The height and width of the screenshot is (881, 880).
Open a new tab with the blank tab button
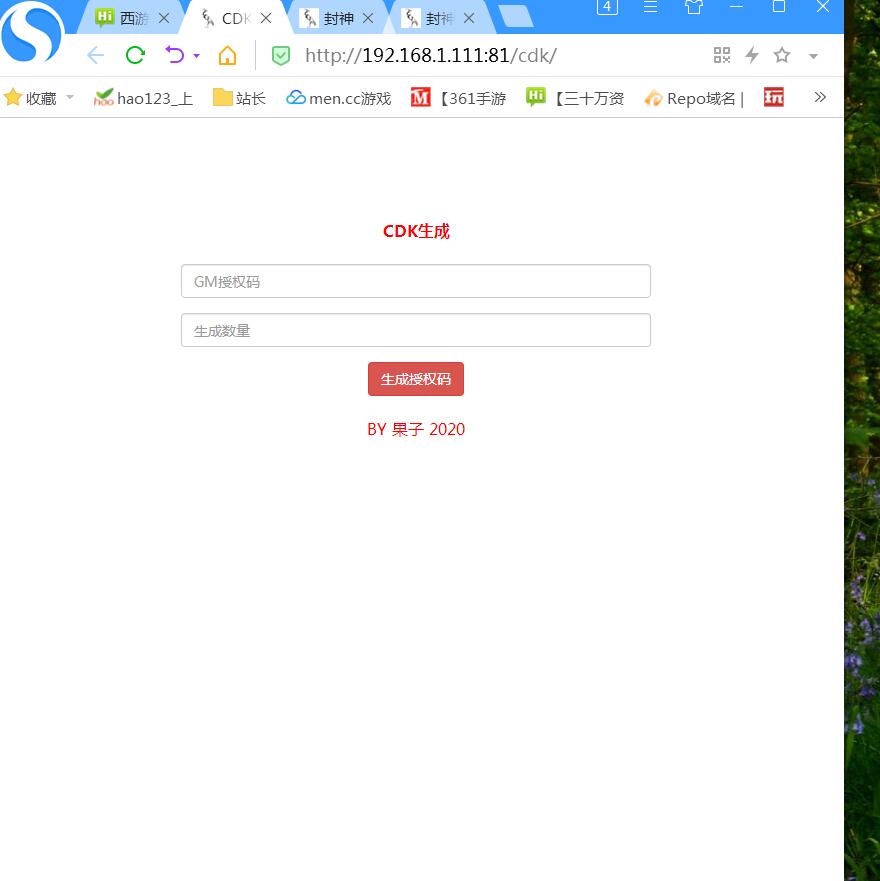tap(515, 16)
